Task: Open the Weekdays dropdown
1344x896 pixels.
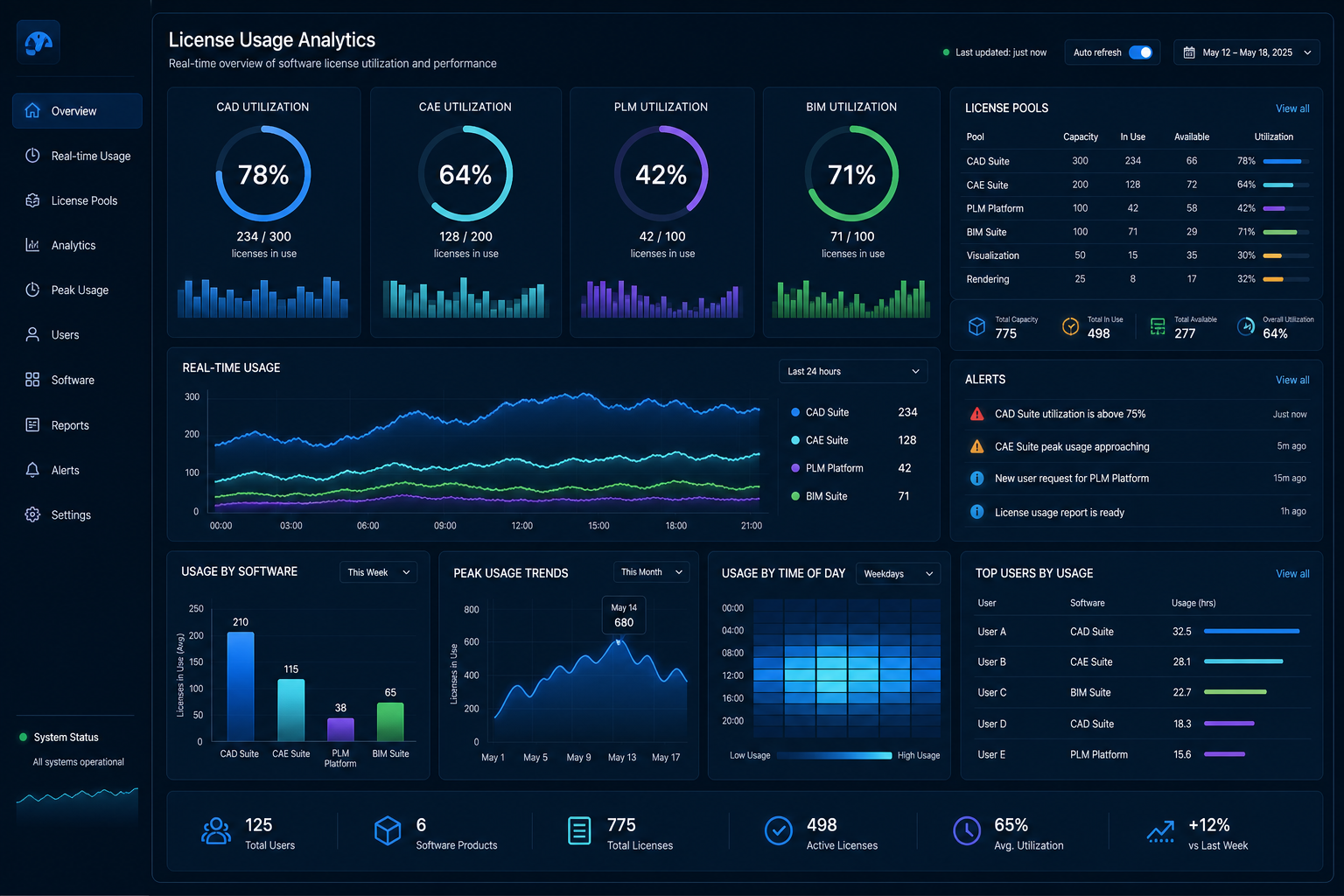Action: pos(898,574)
